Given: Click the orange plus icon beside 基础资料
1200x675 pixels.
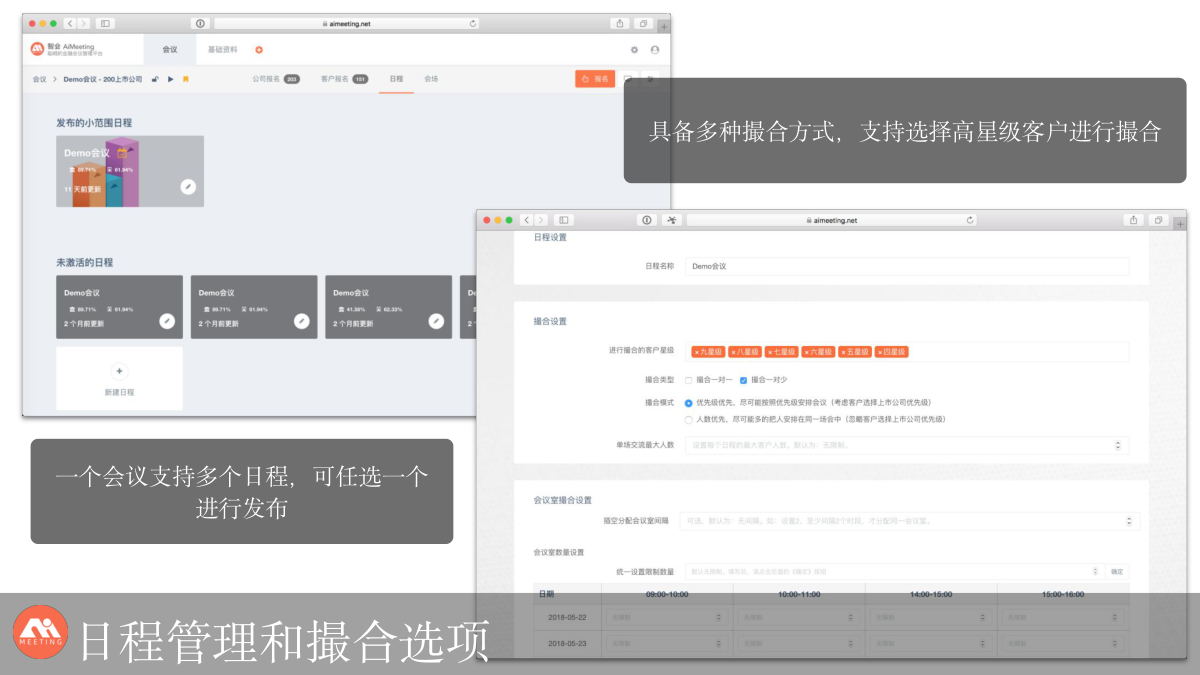Looking at the screenshot, I should 259,49.
